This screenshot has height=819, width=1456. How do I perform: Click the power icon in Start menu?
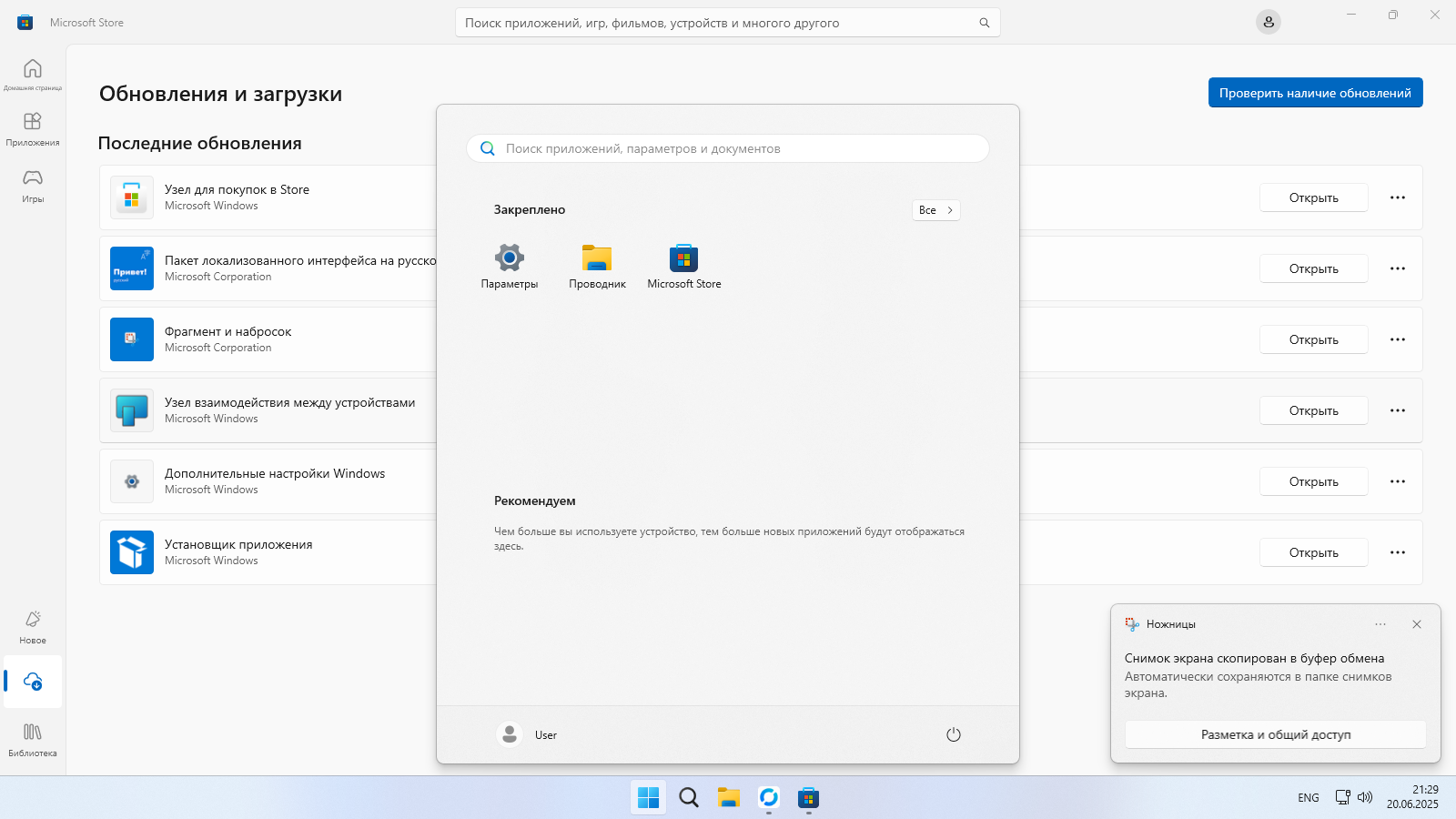coord(954,734)
